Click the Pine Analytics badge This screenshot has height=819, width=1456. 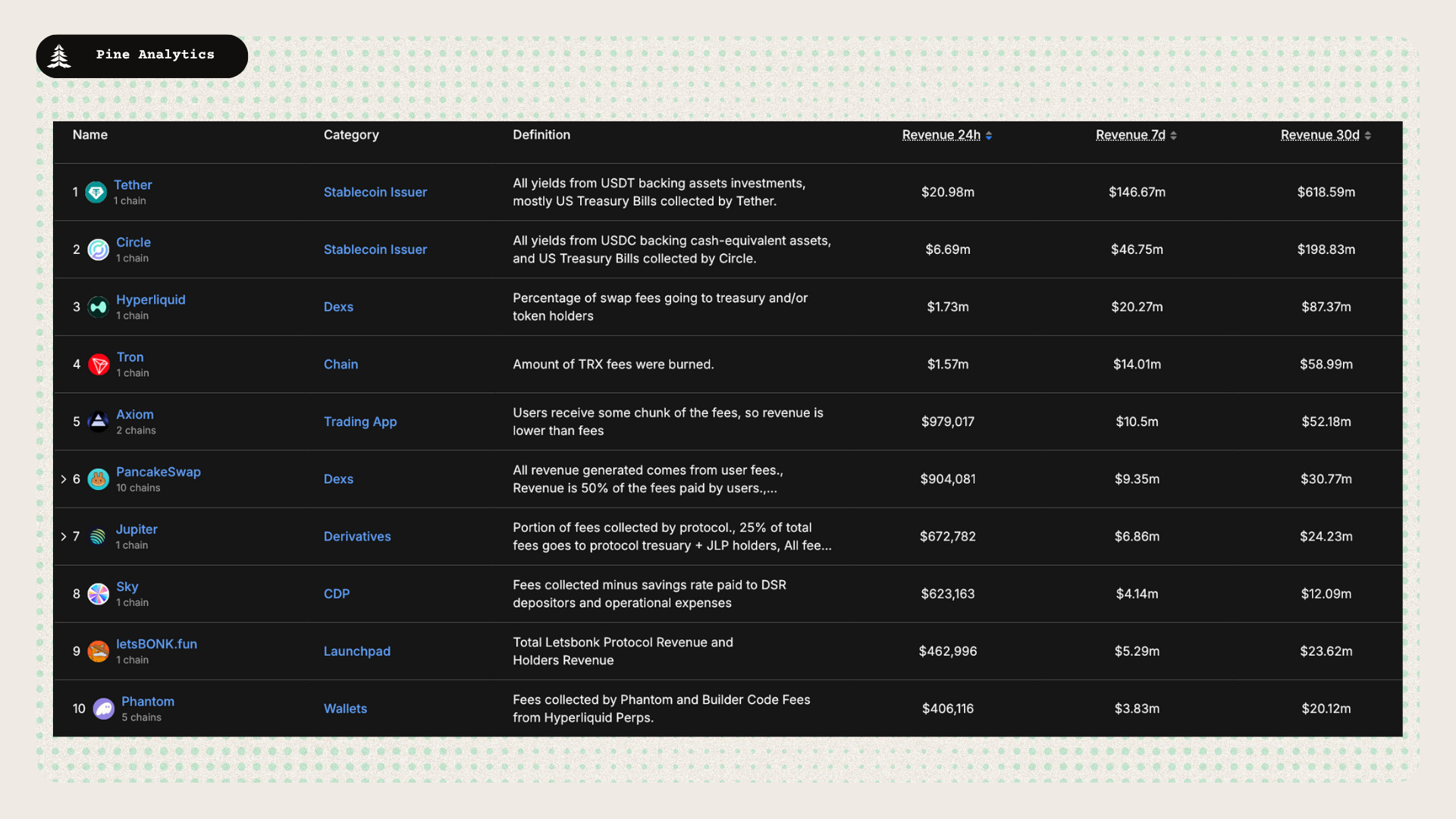[142, 56]
